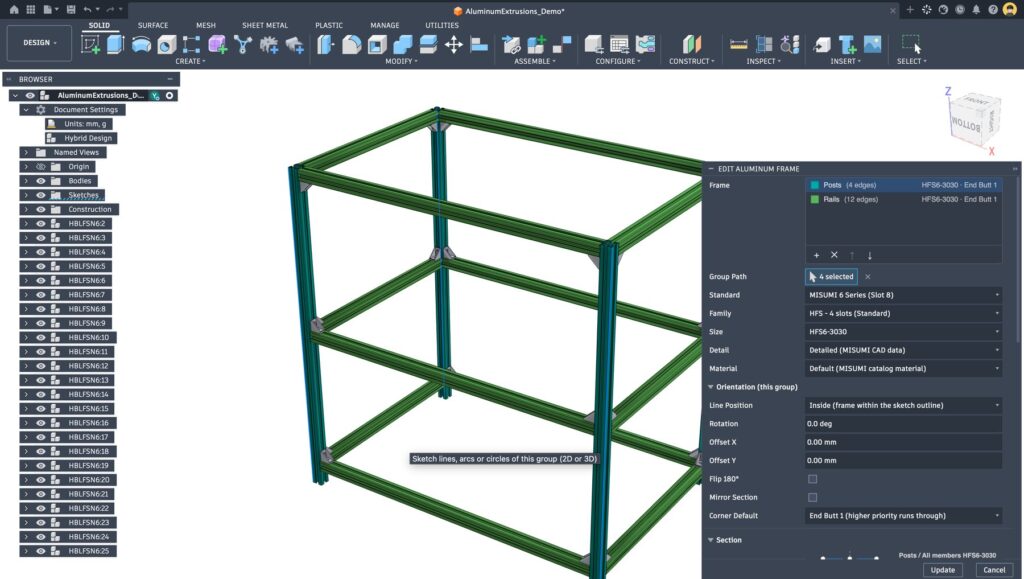Select the Fillet tool
Image resolution: width=1024 pixels, height=579 pixels.
(x=351, y=44)
